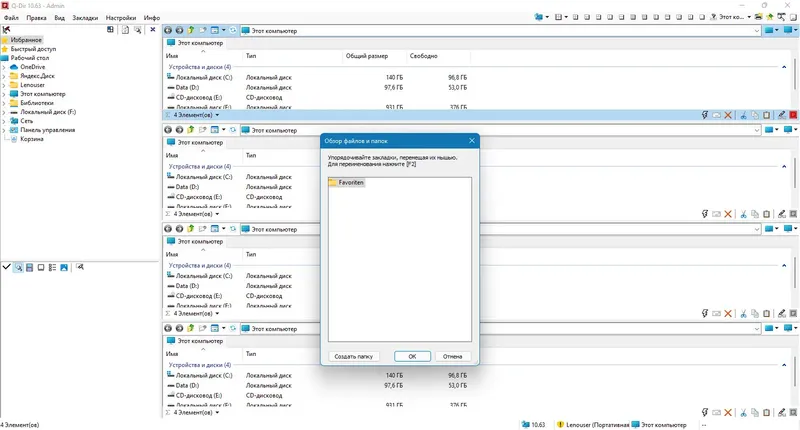Click the red delete X in top pane status bar
The height and width of the screenshot is (430, 800).
point(728,115)
